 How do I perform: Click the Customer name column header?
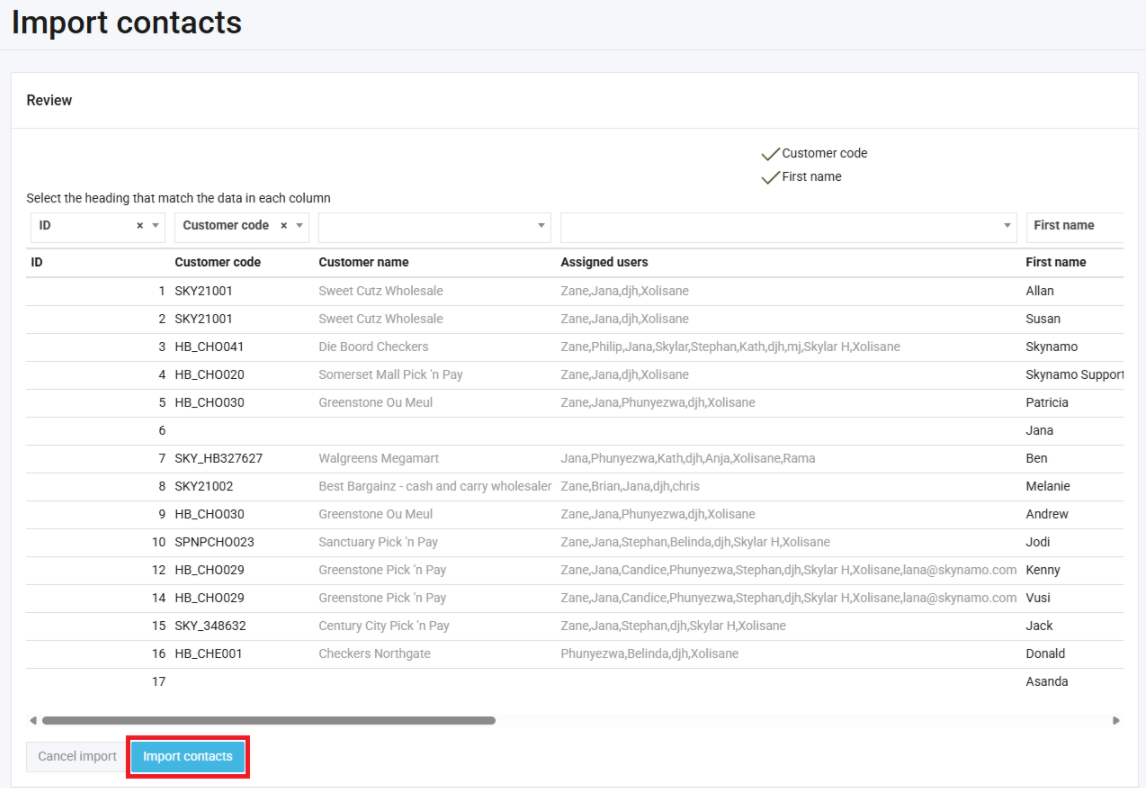tap(363, 262)
